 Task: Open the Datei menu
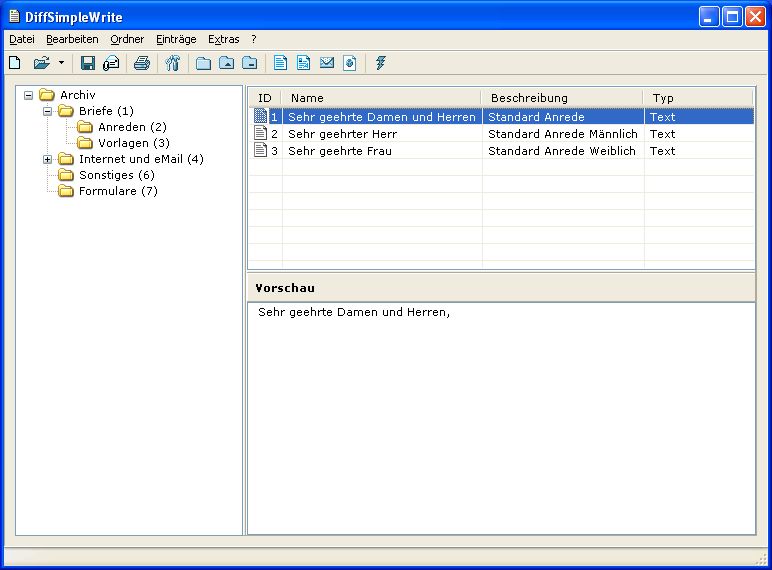[x=22, y=39]
